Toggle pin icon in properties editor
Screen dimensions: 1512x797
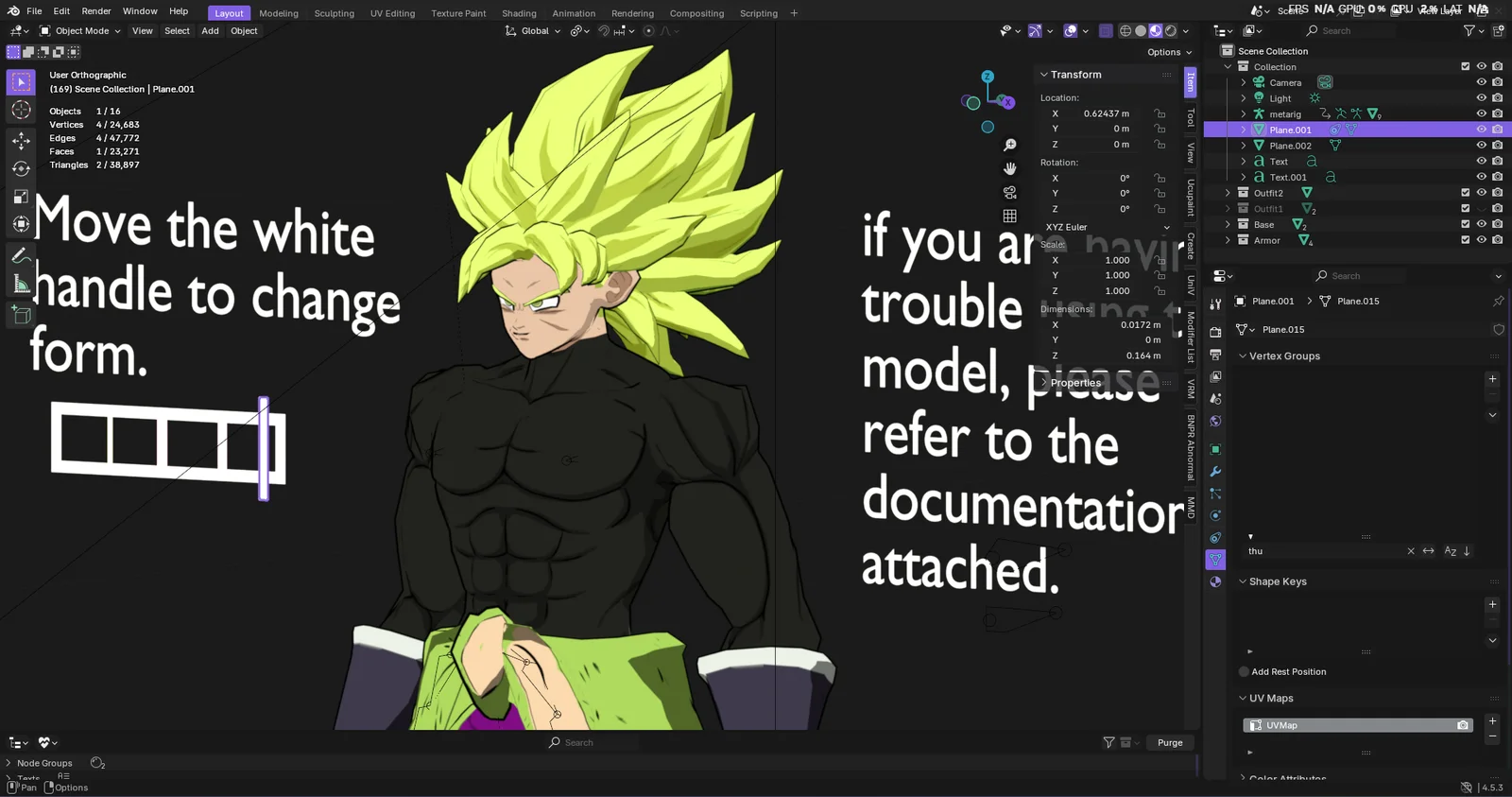[x=1498, y=301]
